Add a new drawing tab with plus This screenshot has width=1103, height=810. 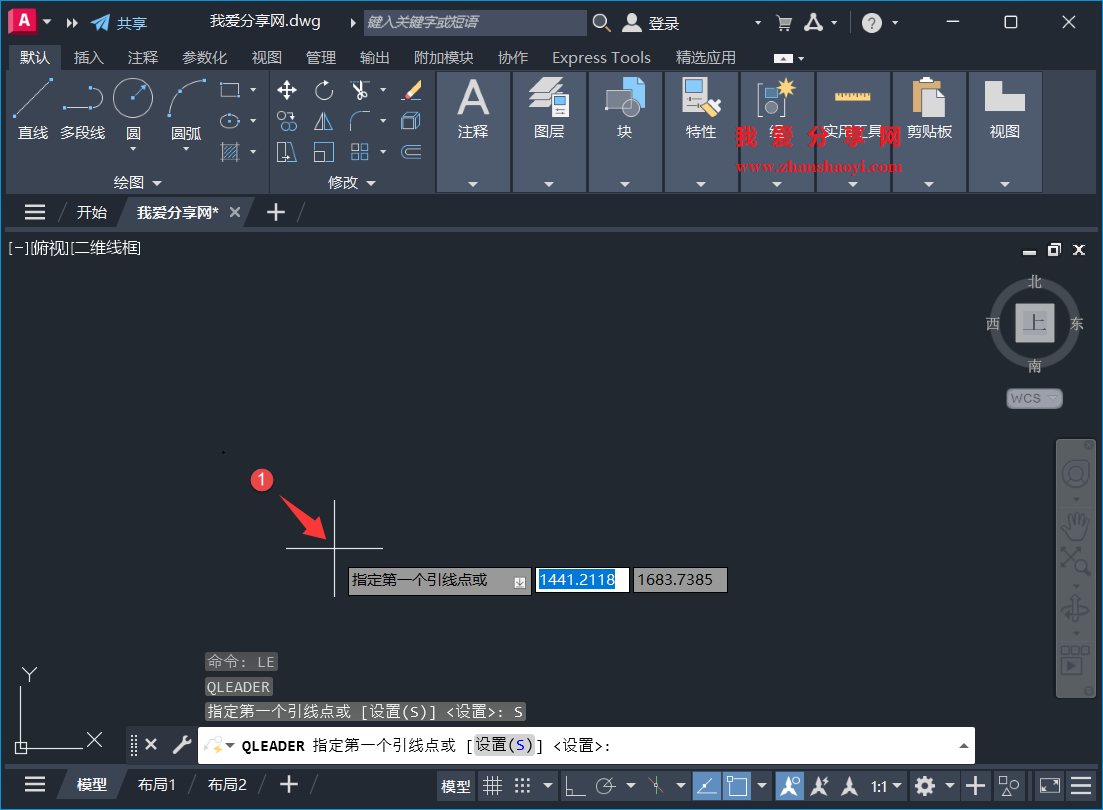(x=276, y=213)
